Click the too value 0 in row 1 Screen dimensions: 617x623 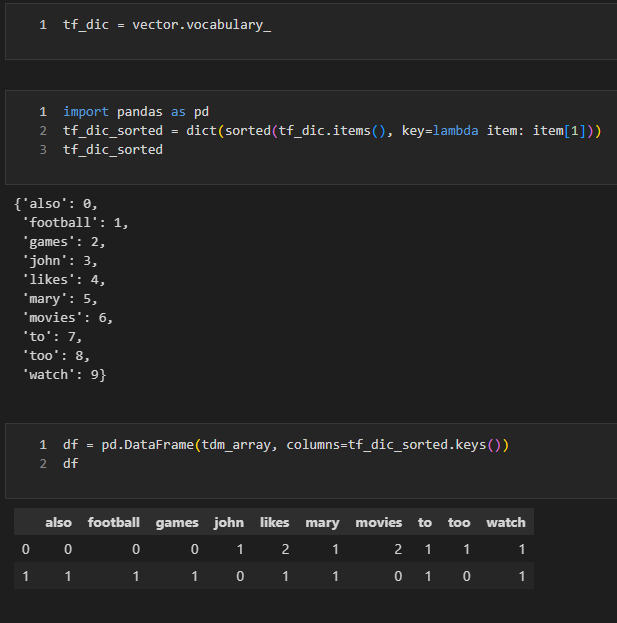click(466, 576)
